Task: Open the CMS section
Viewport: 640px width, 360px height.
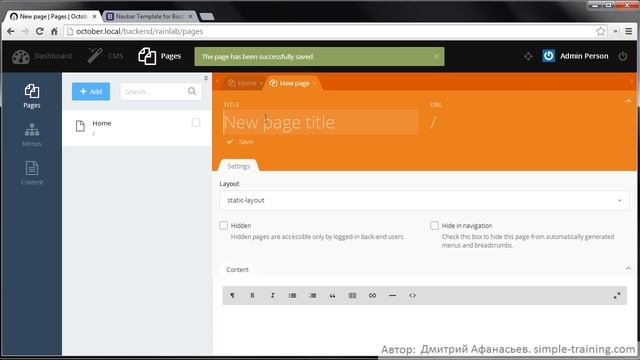Action: (x=105, y=56)
